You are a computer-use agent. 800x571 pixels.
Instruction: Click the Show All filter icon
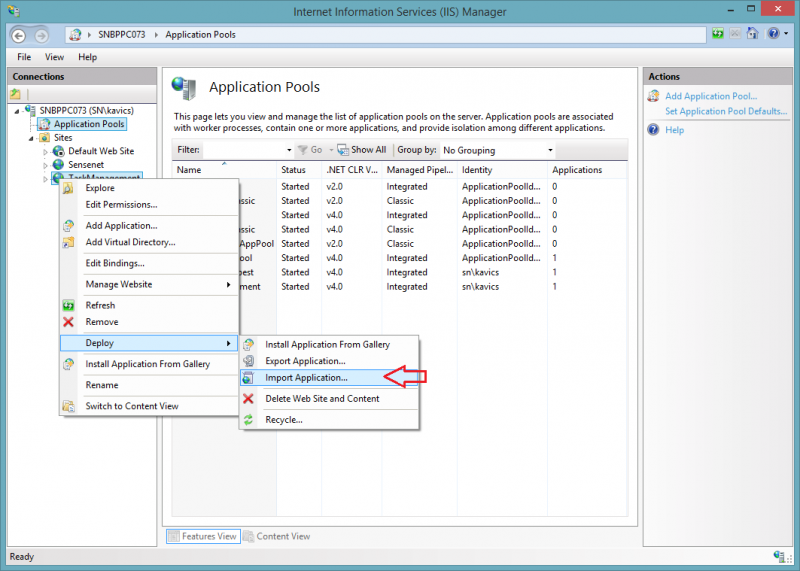coord(343,150)
